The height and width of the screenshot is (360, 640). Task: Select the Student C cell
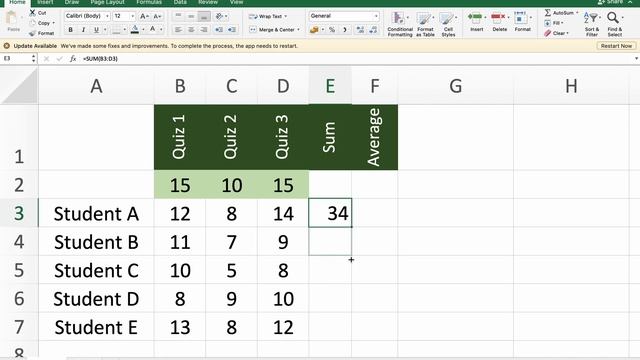point(96,271)
